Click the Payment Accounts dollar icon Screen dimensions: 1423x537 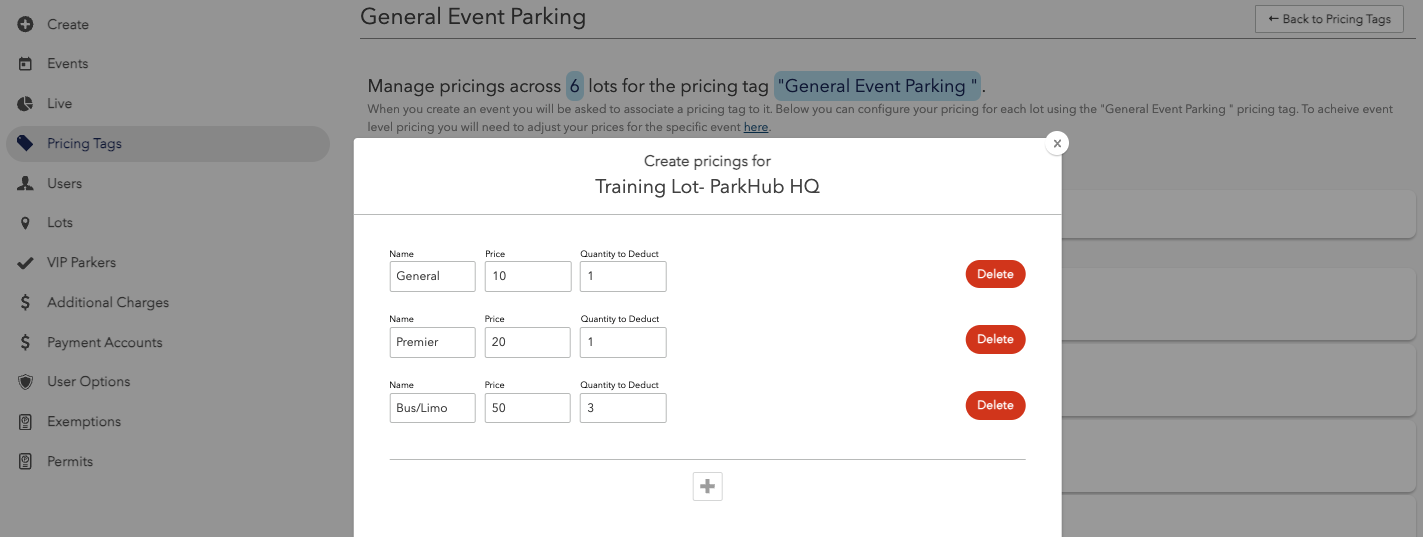coord(26,343)
